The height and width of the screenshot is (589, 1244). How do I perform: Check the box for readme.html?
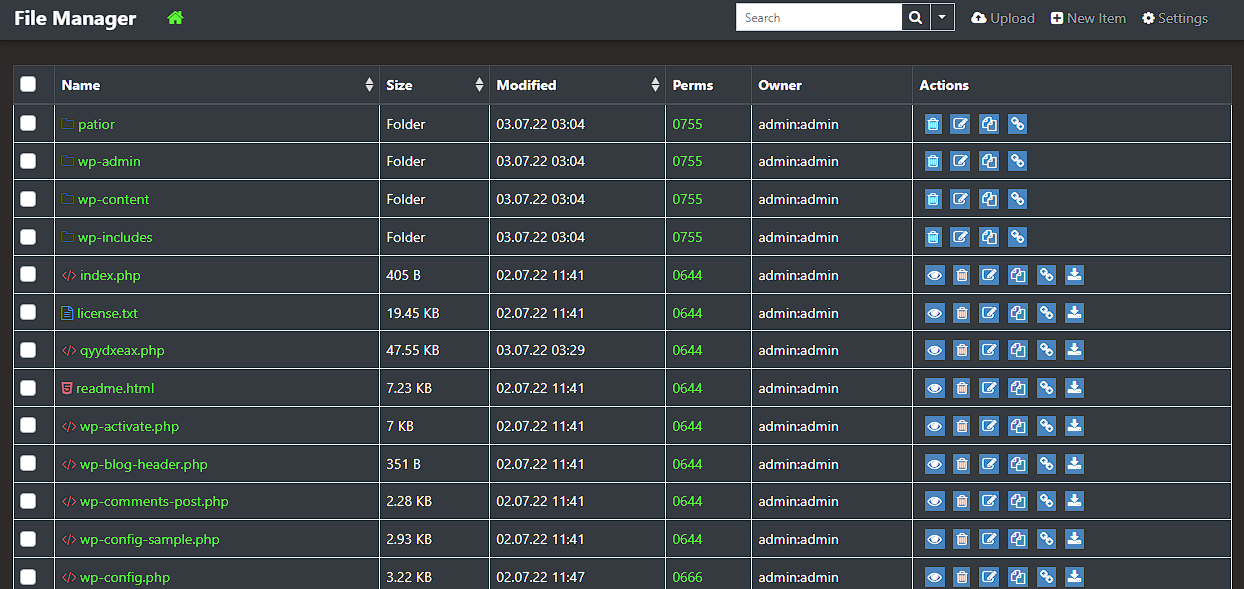point(28,388)
